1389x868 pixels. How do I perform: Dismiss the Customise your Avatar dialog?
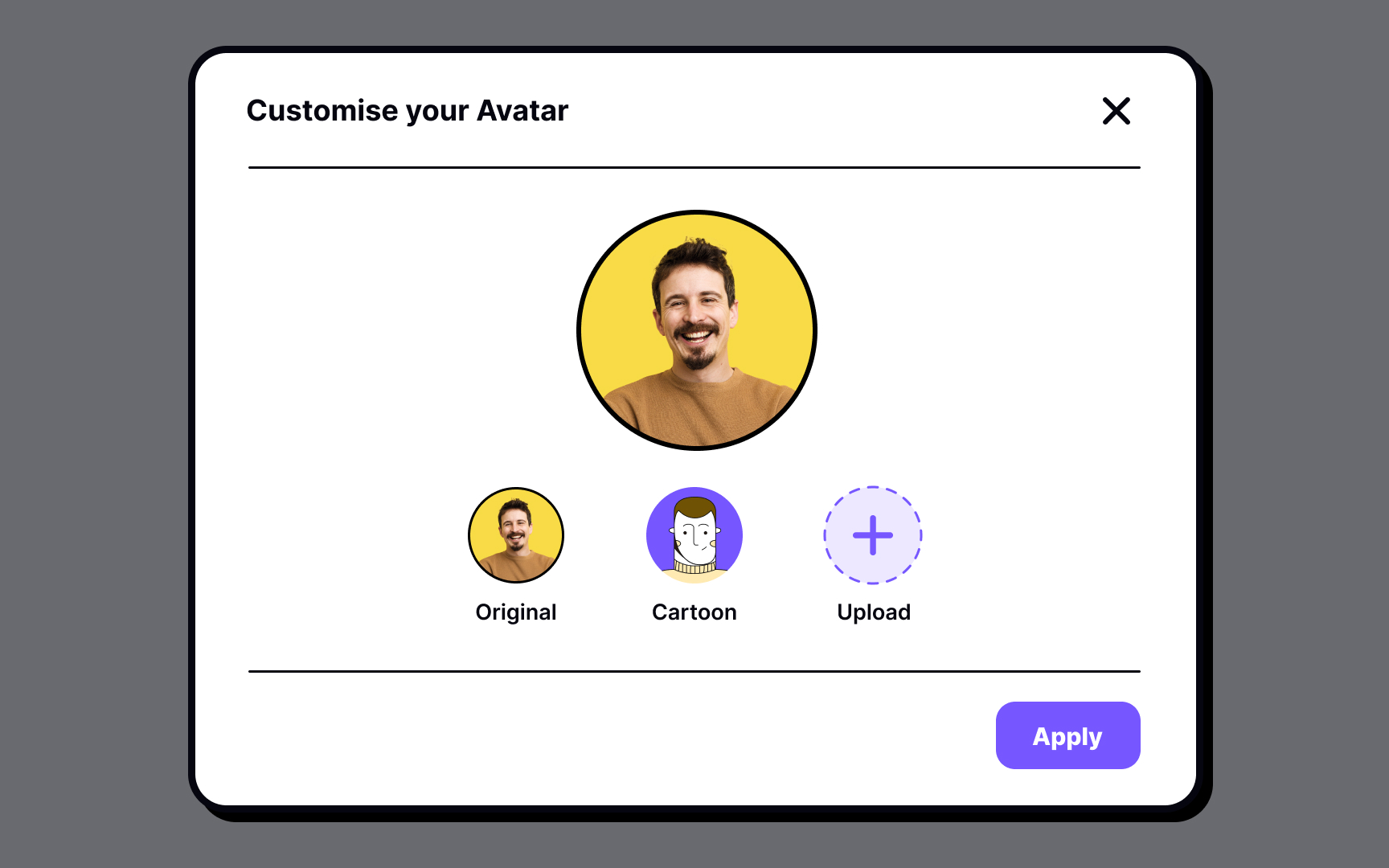[x=1117, y=112]
